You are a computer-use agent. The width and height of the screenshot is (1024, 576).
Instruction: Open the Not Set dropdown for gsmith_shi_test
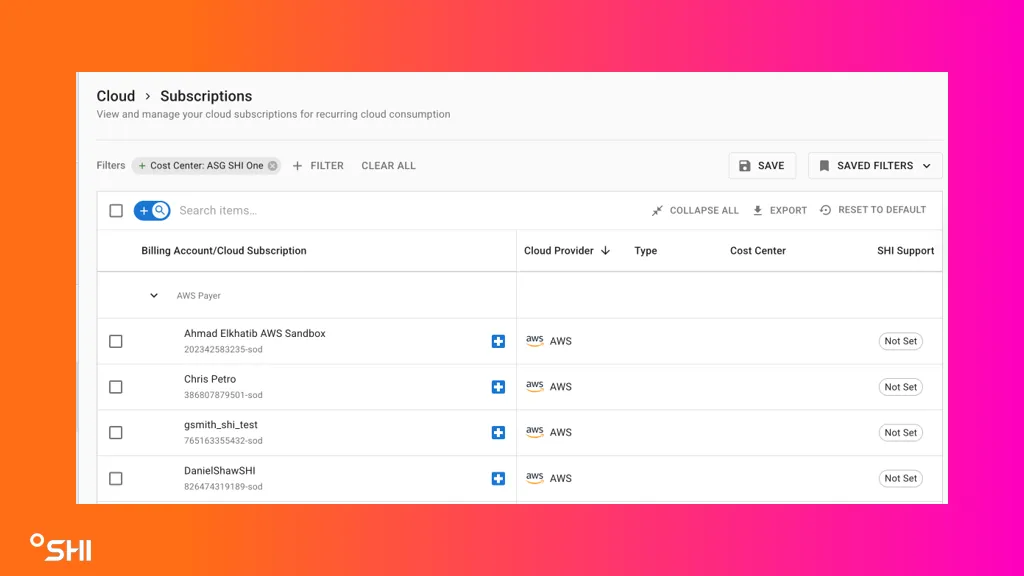click(x=901, y=432)
